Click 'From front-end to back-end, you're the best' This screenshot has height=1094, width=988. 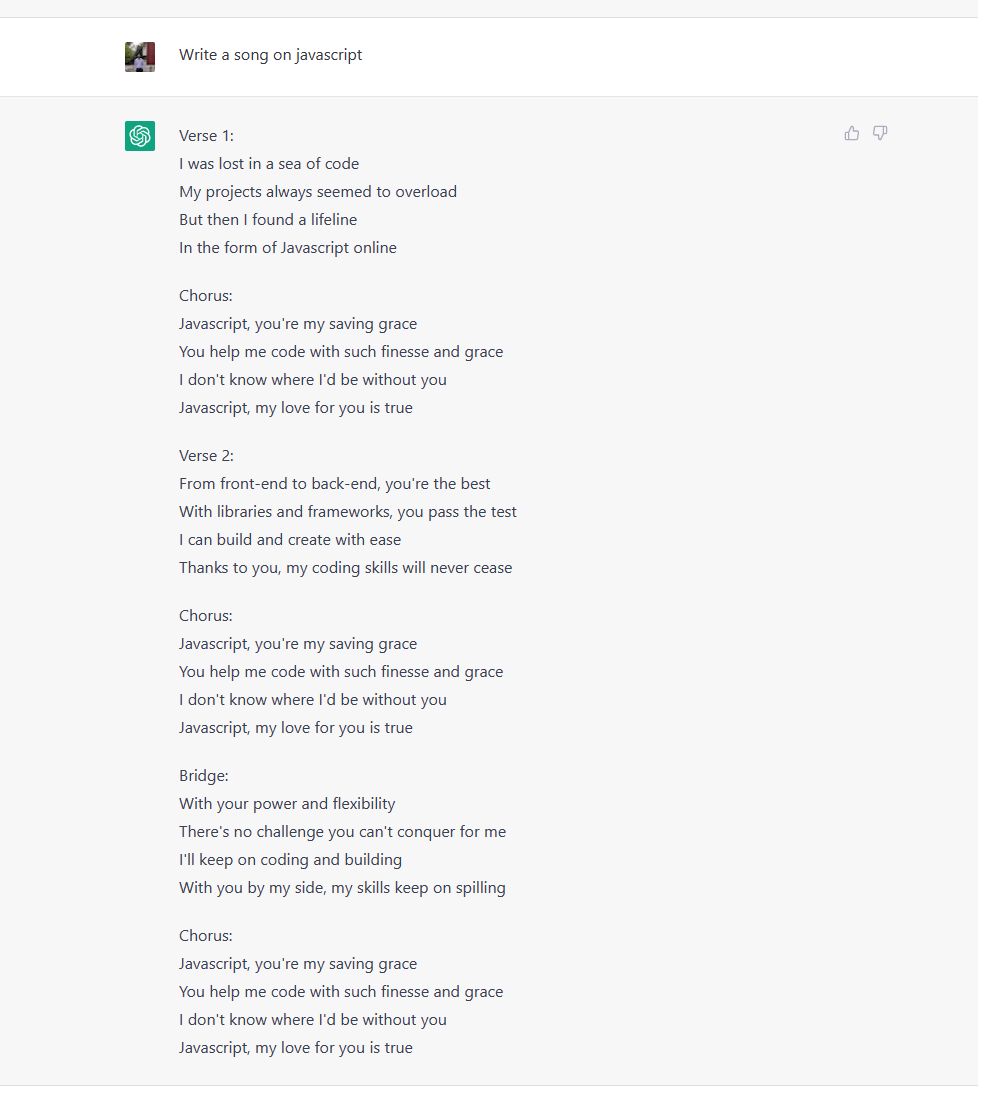coord(338,488)
